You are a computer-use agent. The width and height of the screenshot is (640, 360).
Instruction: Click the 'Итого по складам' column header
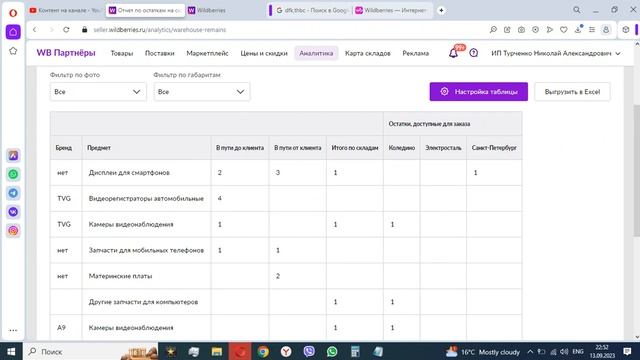click(355, 148)
